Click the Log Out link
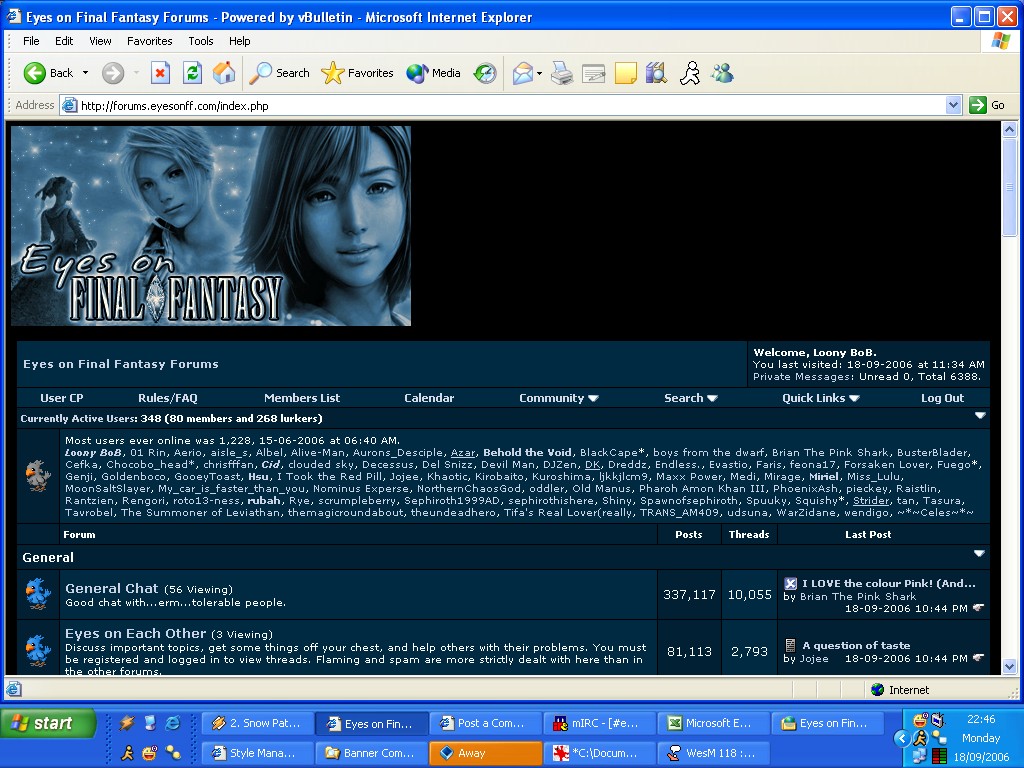Screen dimensions: 1024x768 (942, 398)
